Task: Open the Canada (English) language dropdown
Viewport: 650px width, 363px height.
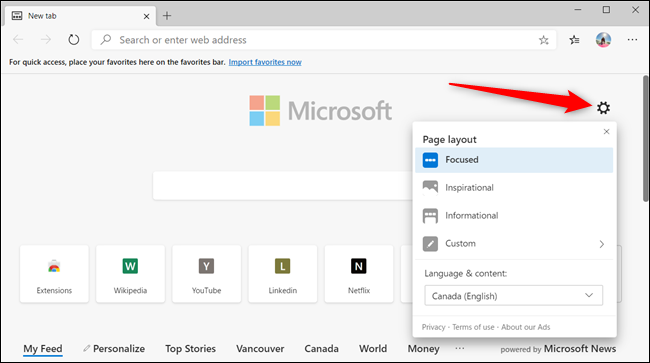Action: [x=514, y=296]
